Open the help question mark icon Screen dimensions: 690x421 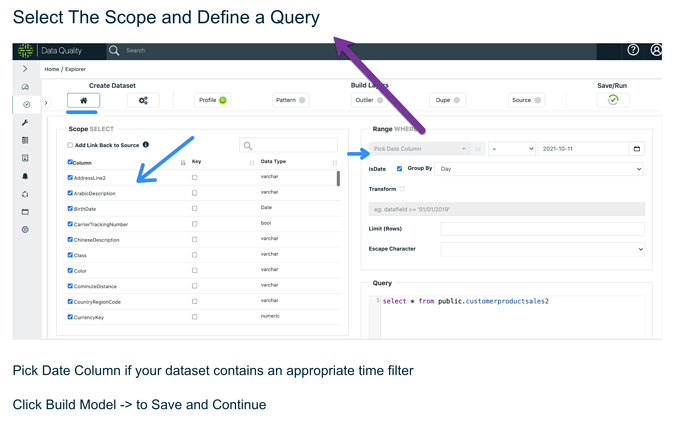(x=633, y=50)
